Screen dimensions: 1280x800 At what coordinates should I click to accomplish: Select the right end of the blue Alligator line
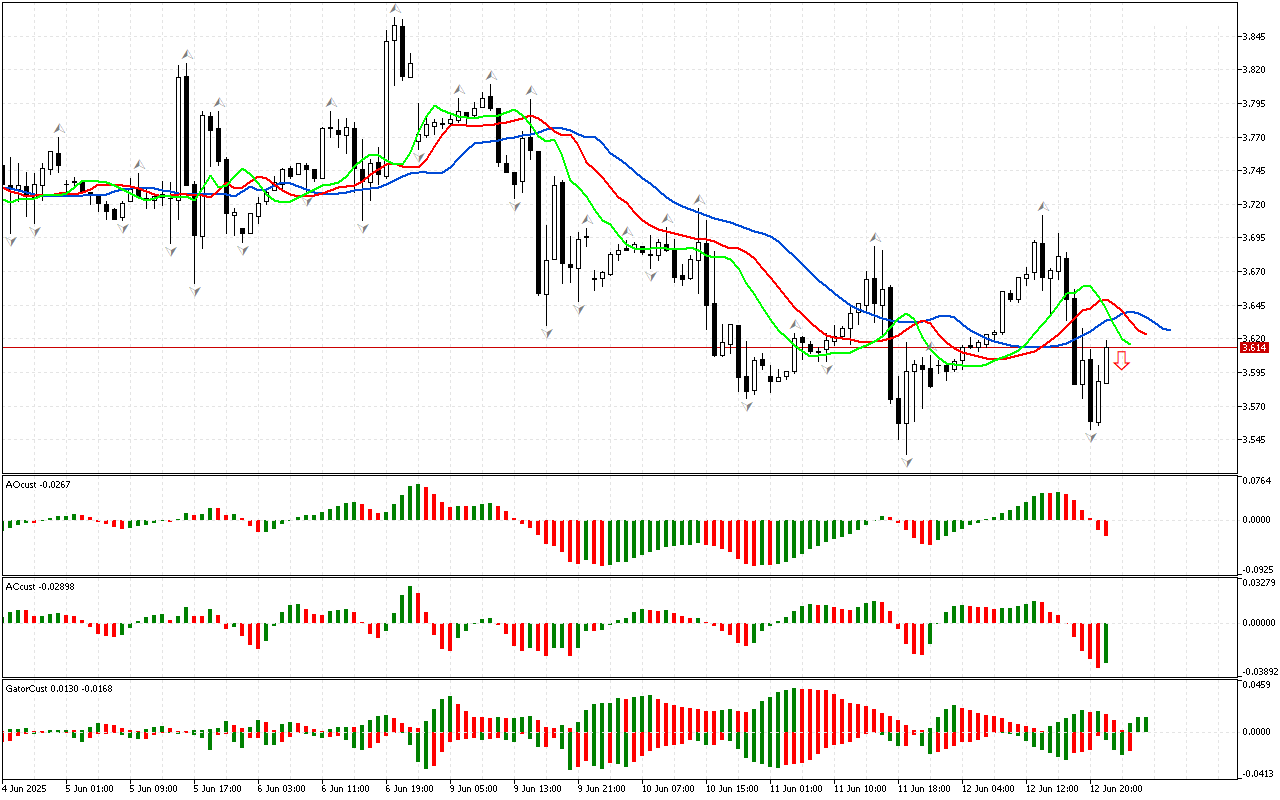1168,329
